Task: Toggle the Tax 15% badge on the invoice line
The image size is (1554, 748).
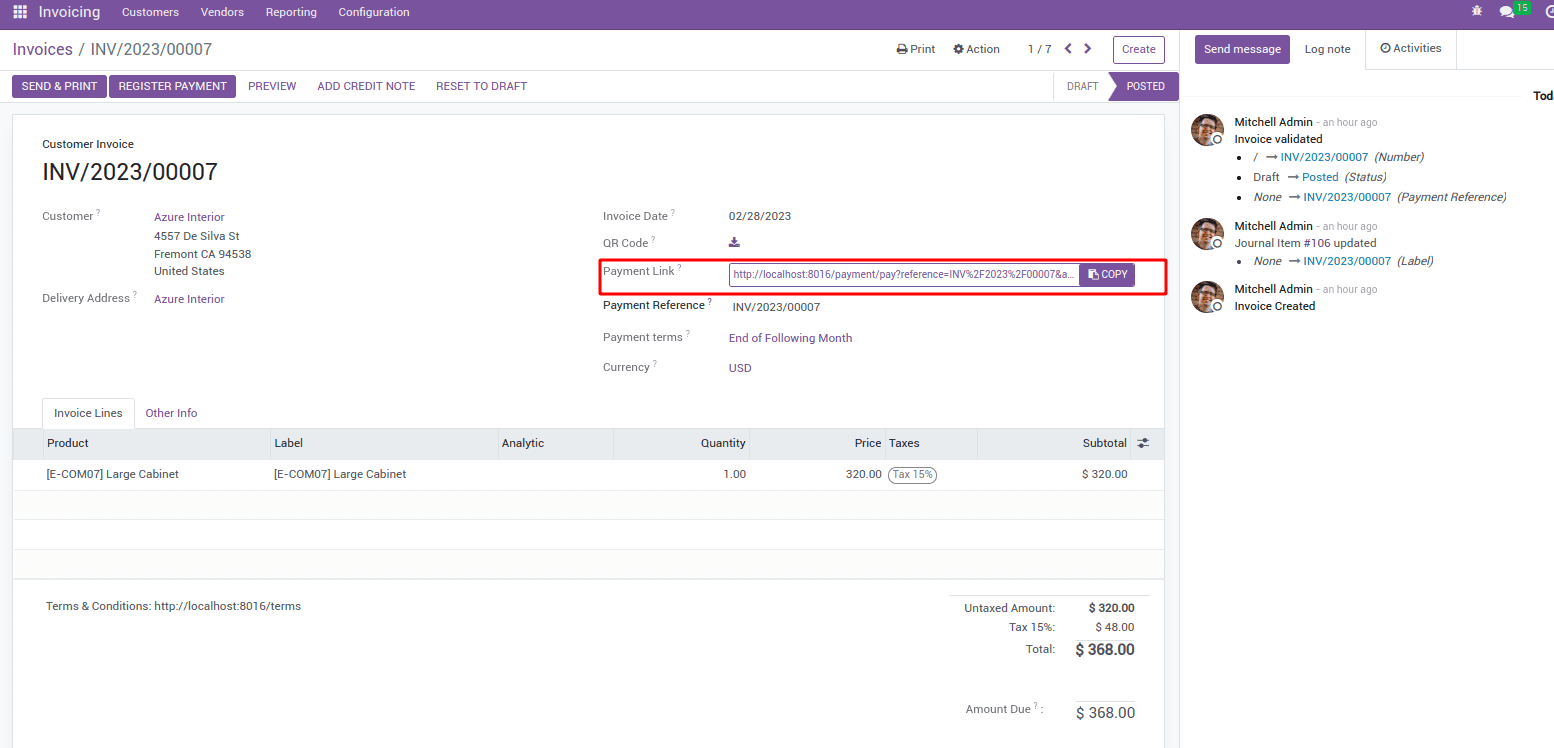Action: [x=912, y=475]
